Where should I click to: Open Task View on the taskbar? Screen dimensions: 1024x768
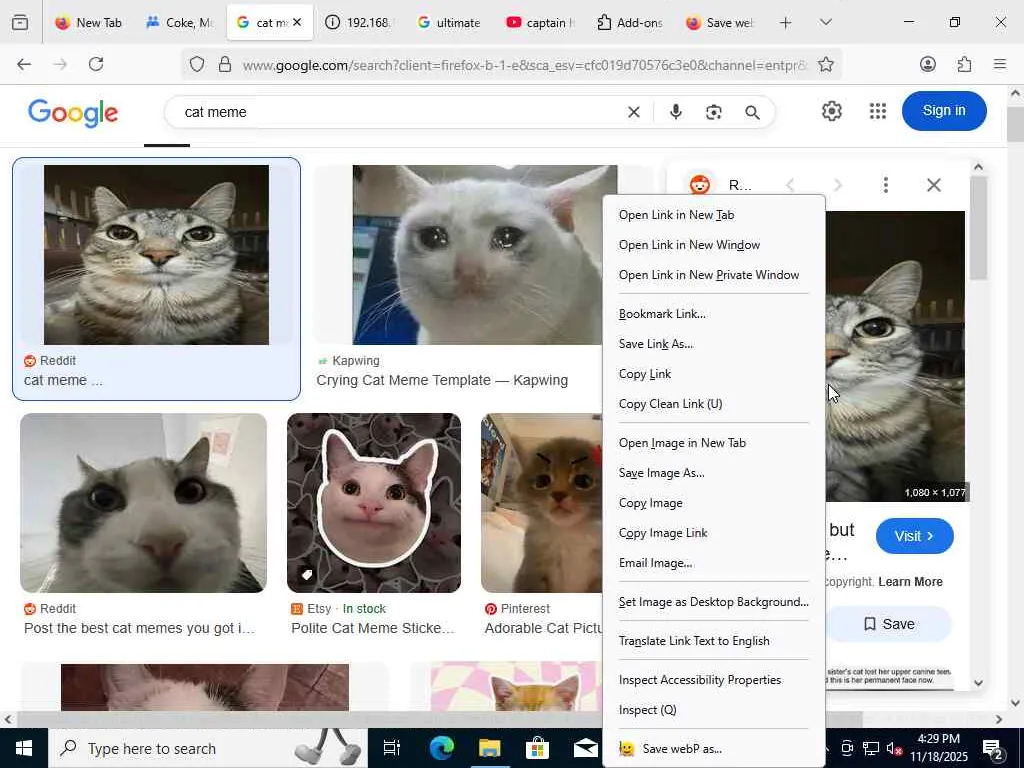(392, 748)
